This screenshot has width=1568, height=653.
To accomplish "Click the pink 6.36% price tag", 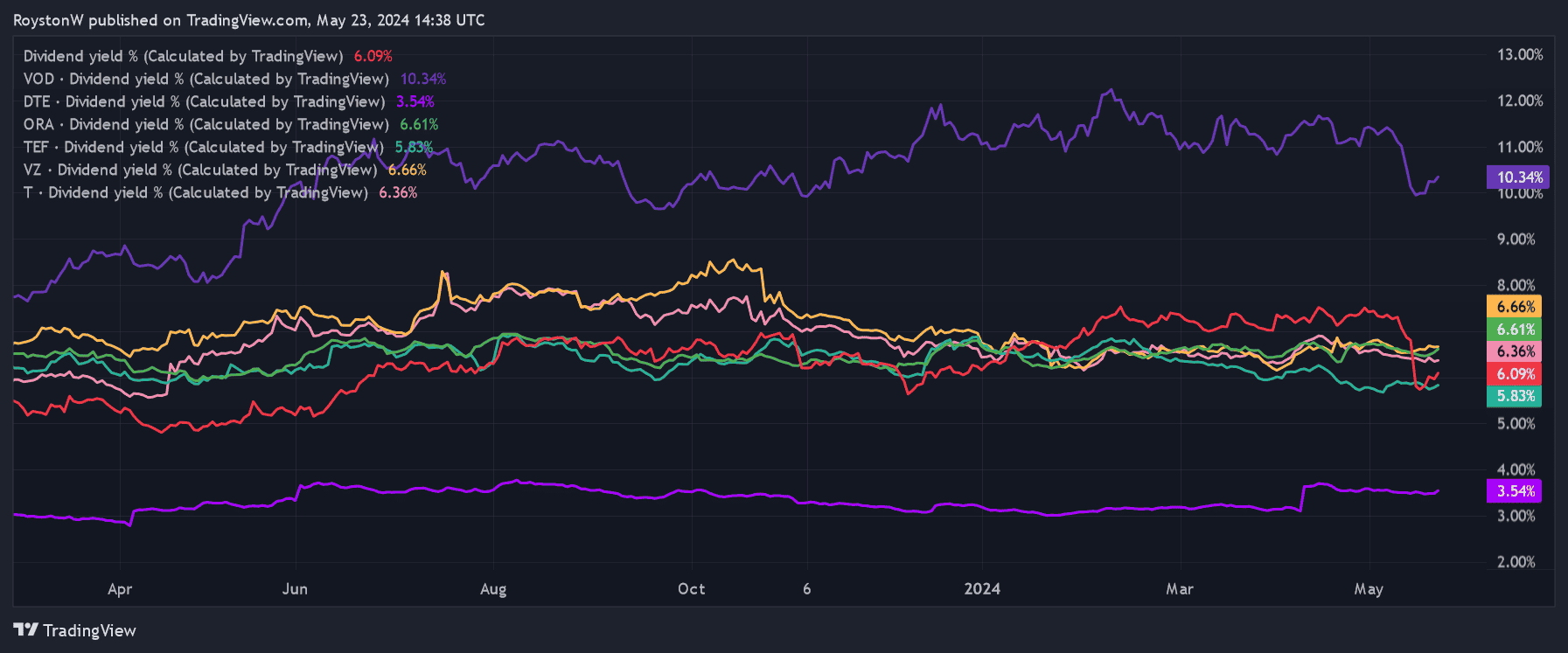I will (x=1515, y=351).
